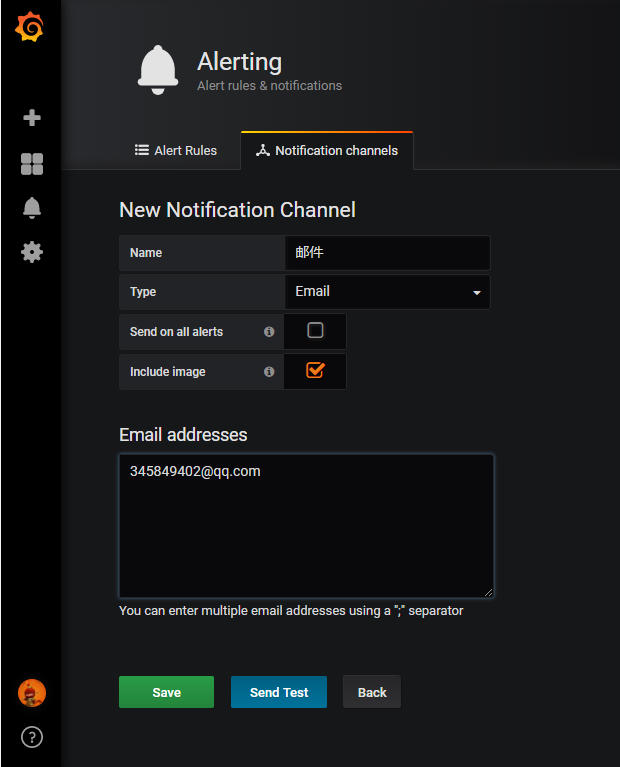Click in the Email addresses text area
Image resolution: width=620 pixels, height=767 pixels.
point(306,526)
